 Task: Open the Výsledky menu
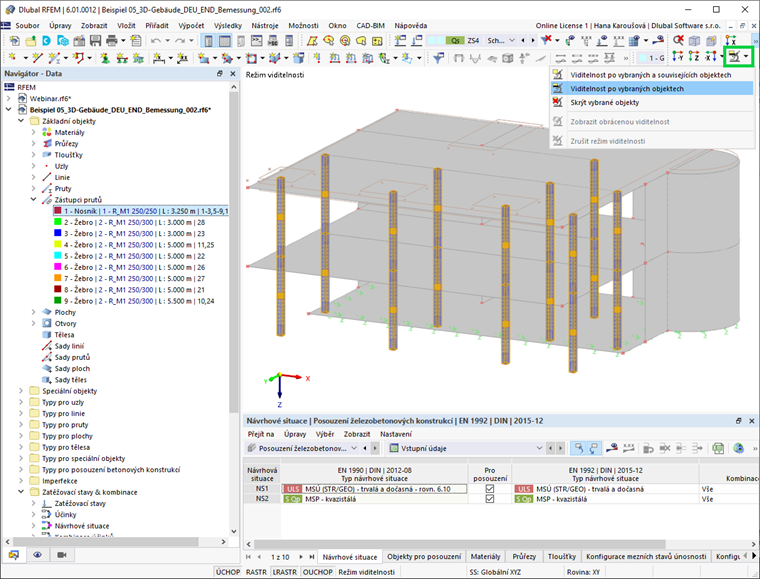[228, 26]
